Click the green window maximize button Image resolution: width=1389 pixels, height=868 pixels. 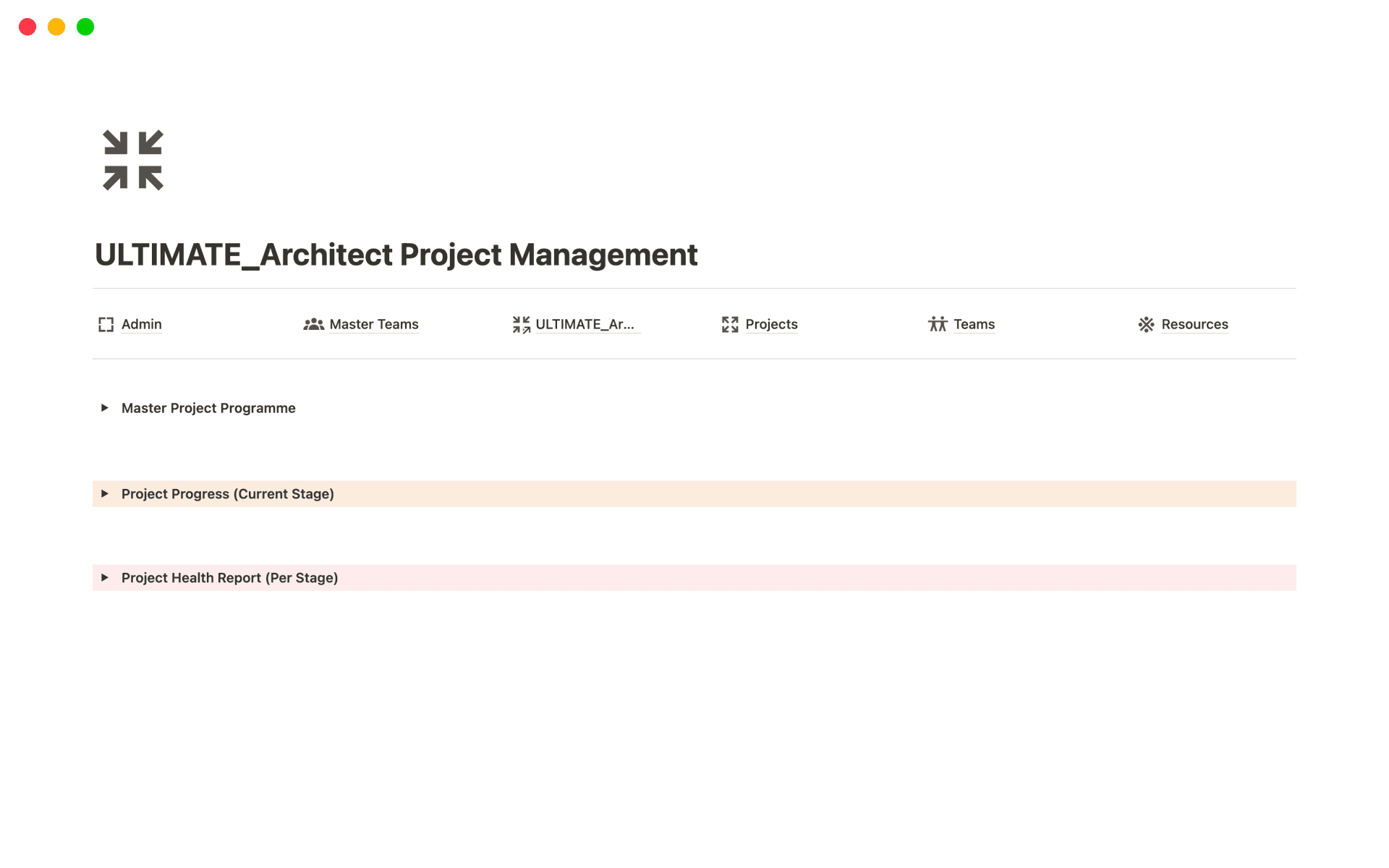[85, 27]
